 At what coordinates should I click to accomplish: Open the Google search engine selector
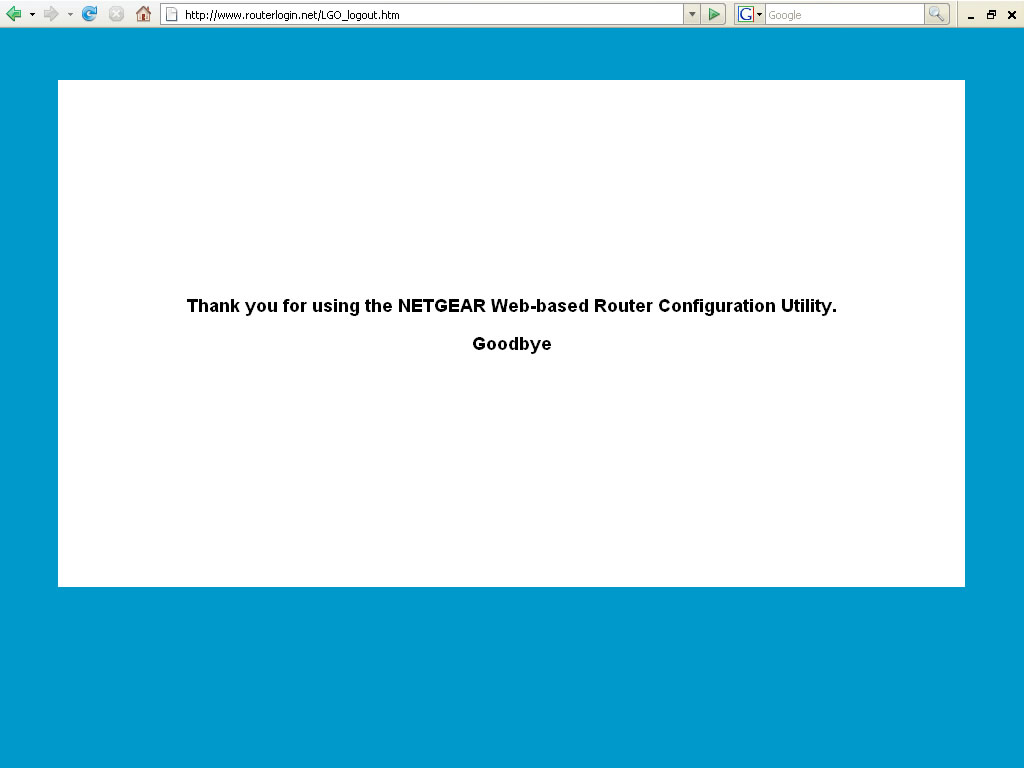coord(749,14)
